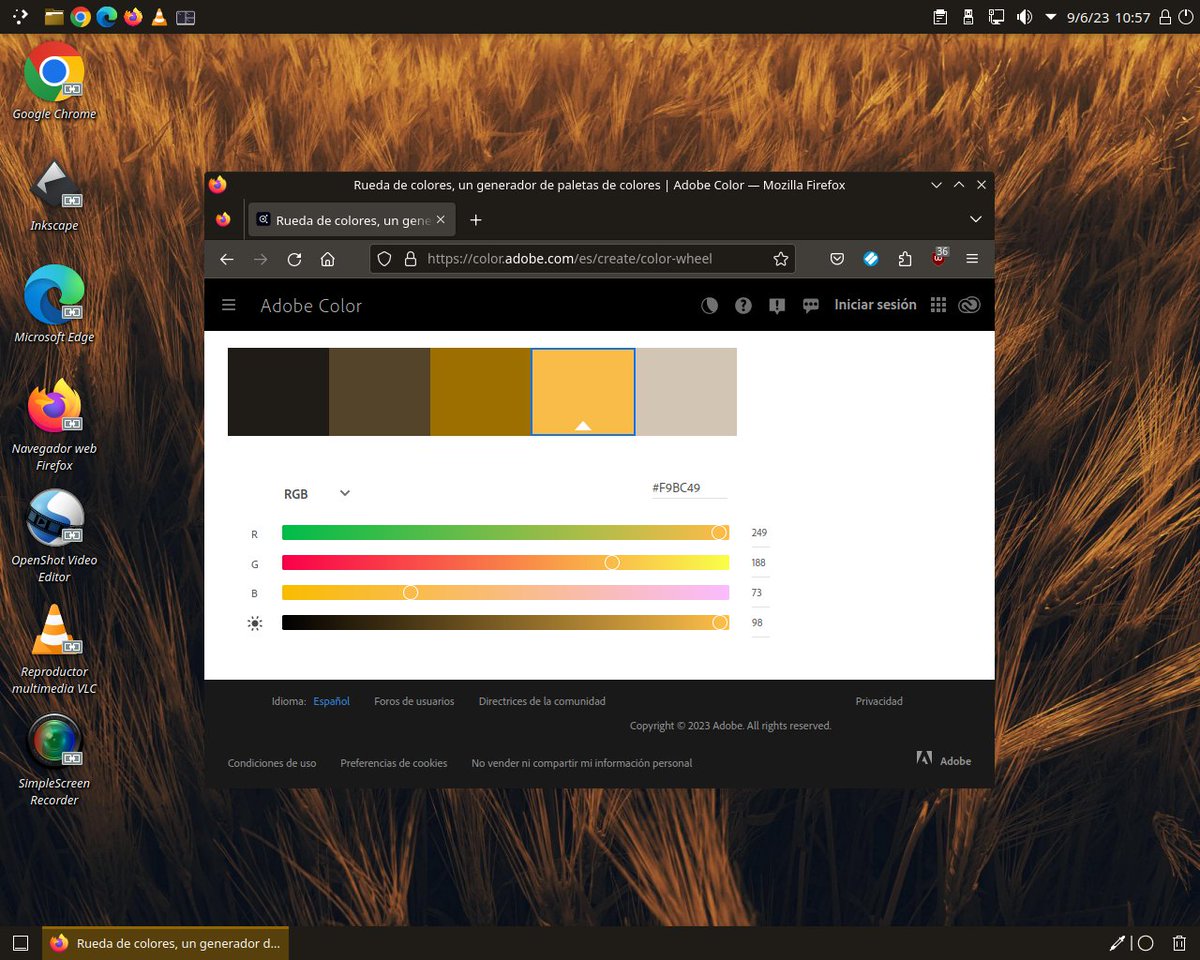This screenshot has height=960, width=1200.
Task: Click the site padlock icon
Action: [x=409, y=259]
